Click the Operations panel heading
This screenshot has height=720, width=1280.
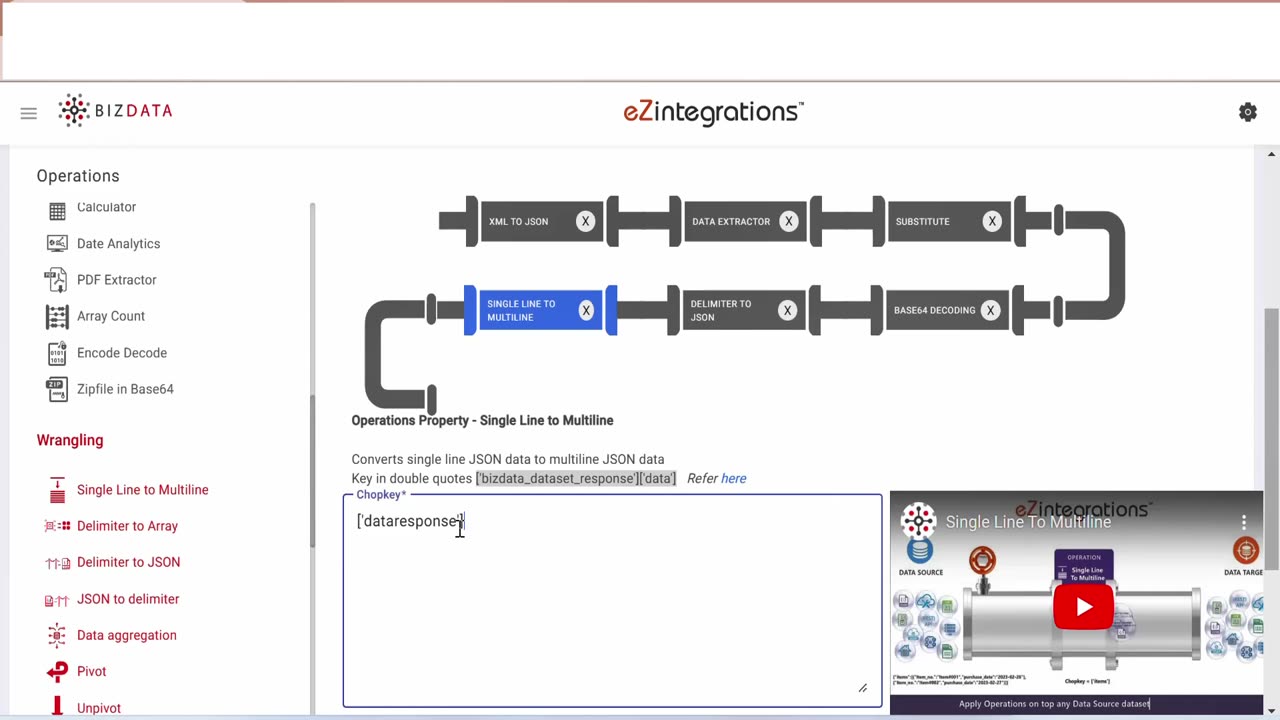point(78,176)
